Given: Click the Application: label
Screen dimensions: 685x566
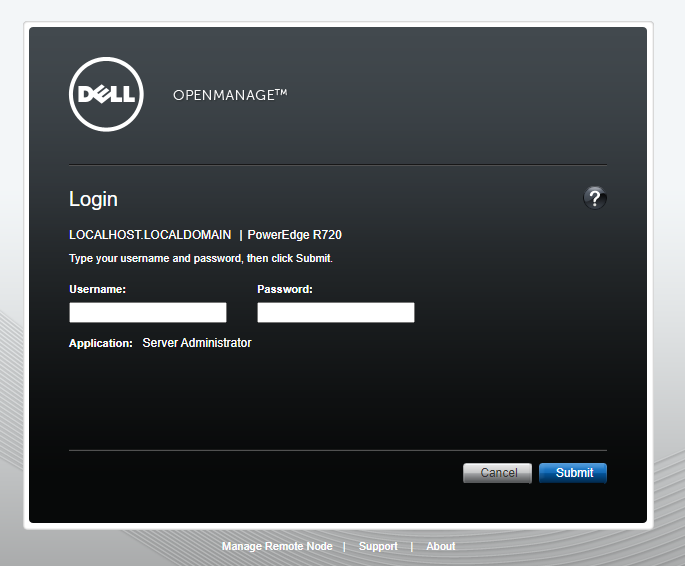Looking at the screenshot, I should [x=100, y=343].
